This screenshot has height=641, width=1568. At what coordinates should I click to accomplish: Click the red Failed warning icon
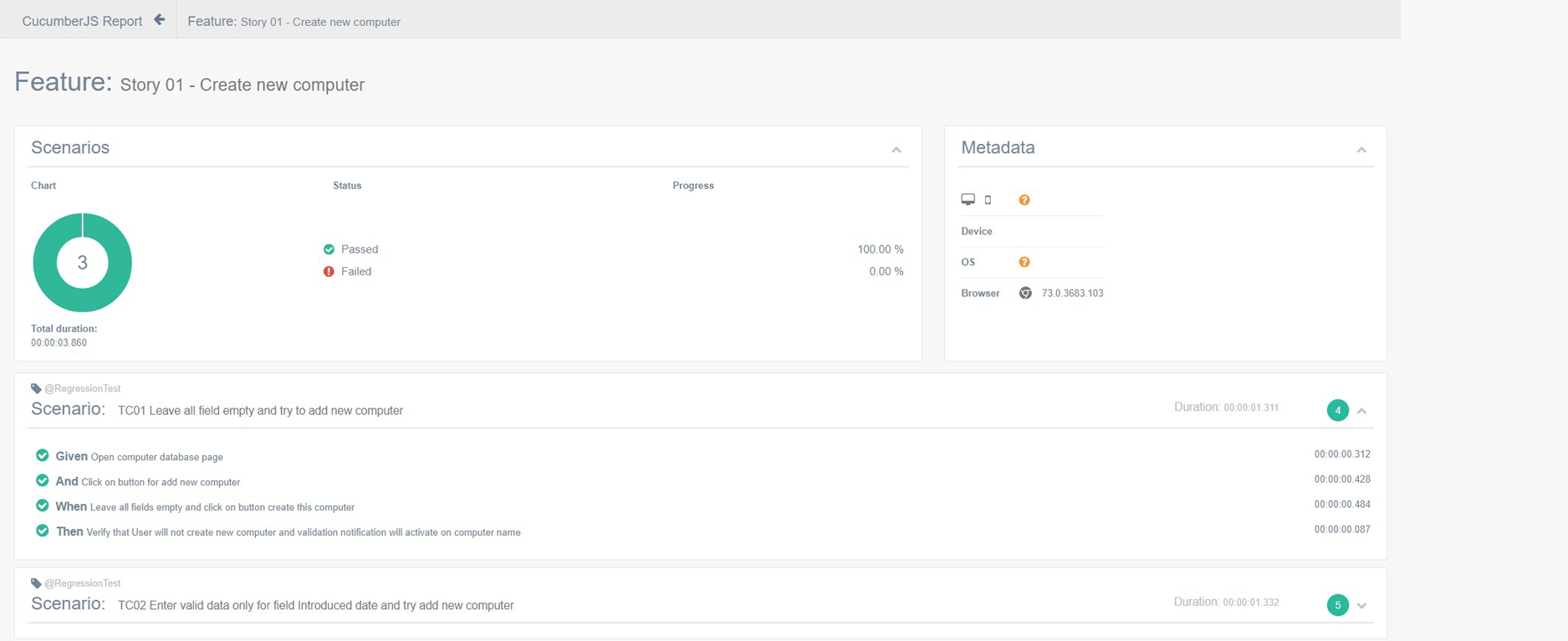(329, 271)
